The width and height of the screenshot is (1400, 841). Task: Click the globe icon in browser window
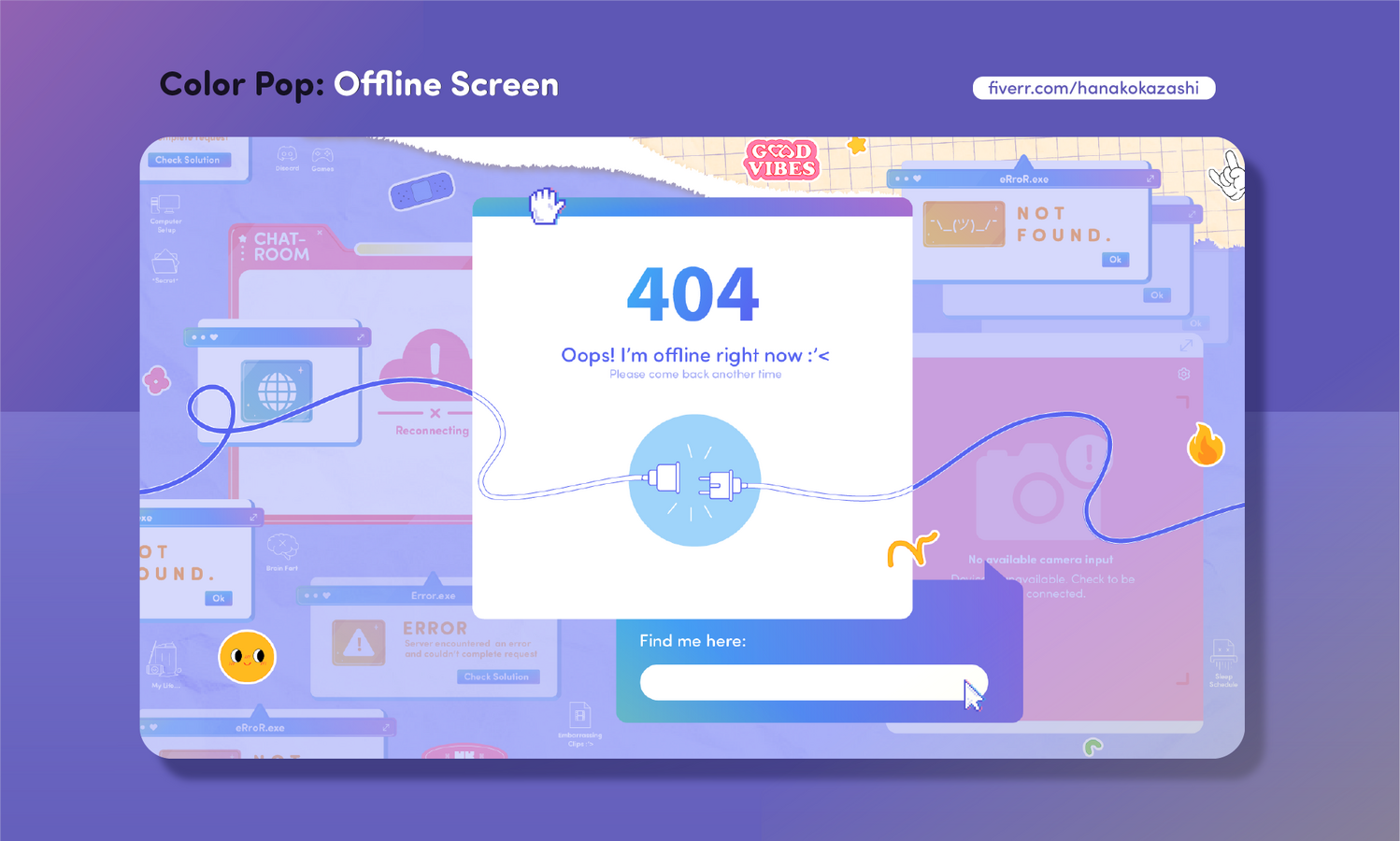point(277,391)
